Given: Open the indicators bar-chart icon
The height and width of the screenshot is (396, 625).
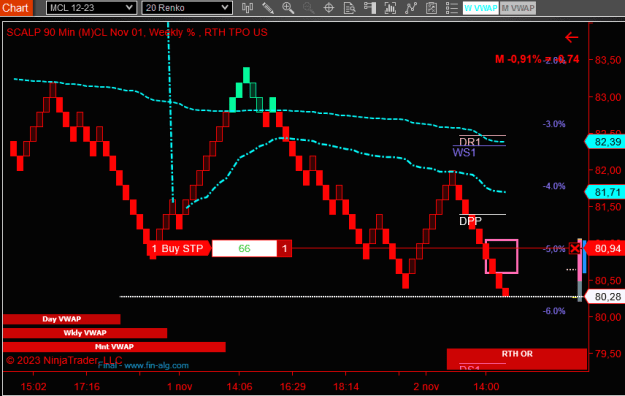Looking at the screenshot, I should click(390, 8).
